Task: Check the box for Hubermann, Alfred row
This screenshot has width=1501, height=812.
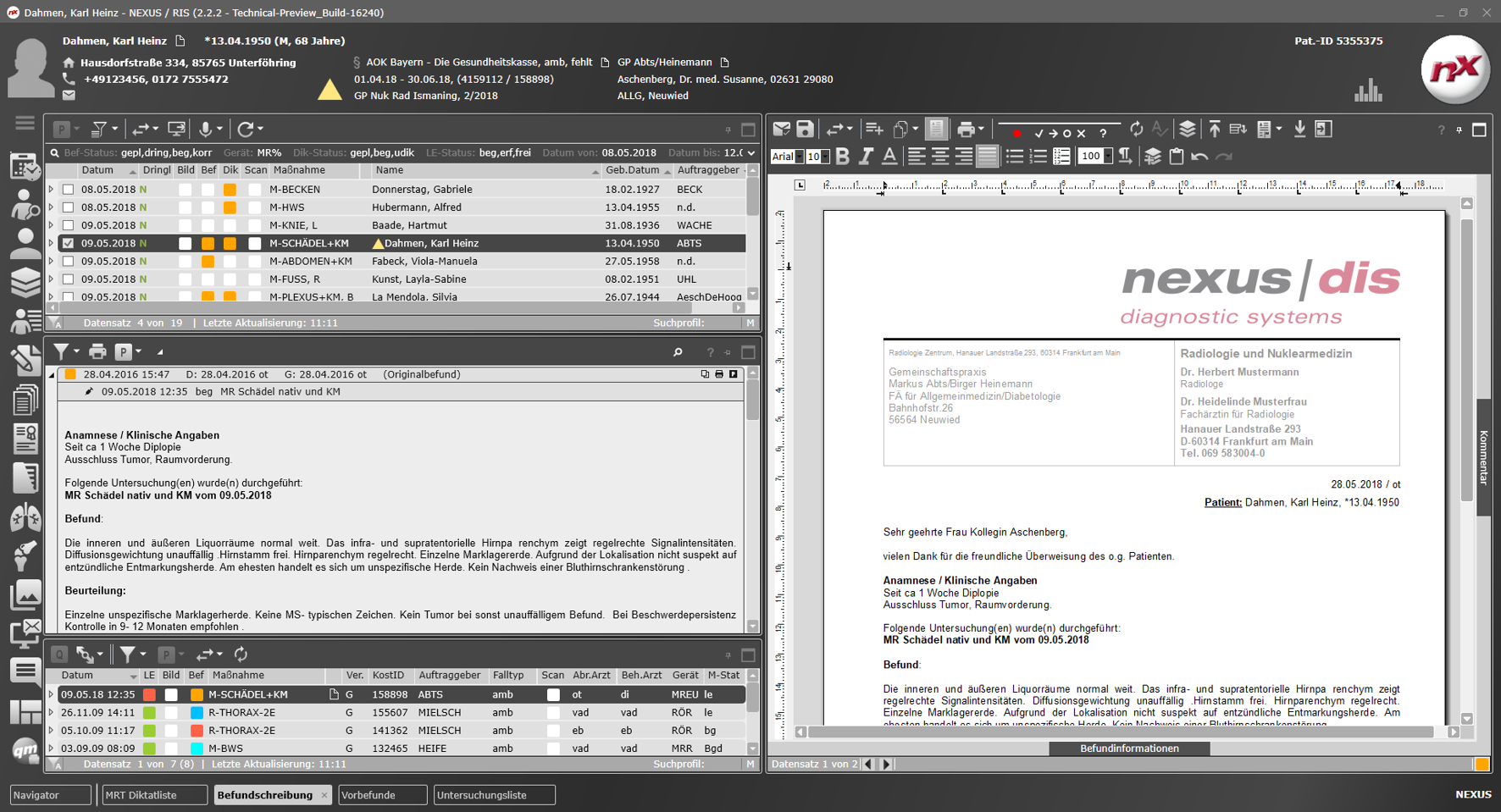Action: [69, 207]
